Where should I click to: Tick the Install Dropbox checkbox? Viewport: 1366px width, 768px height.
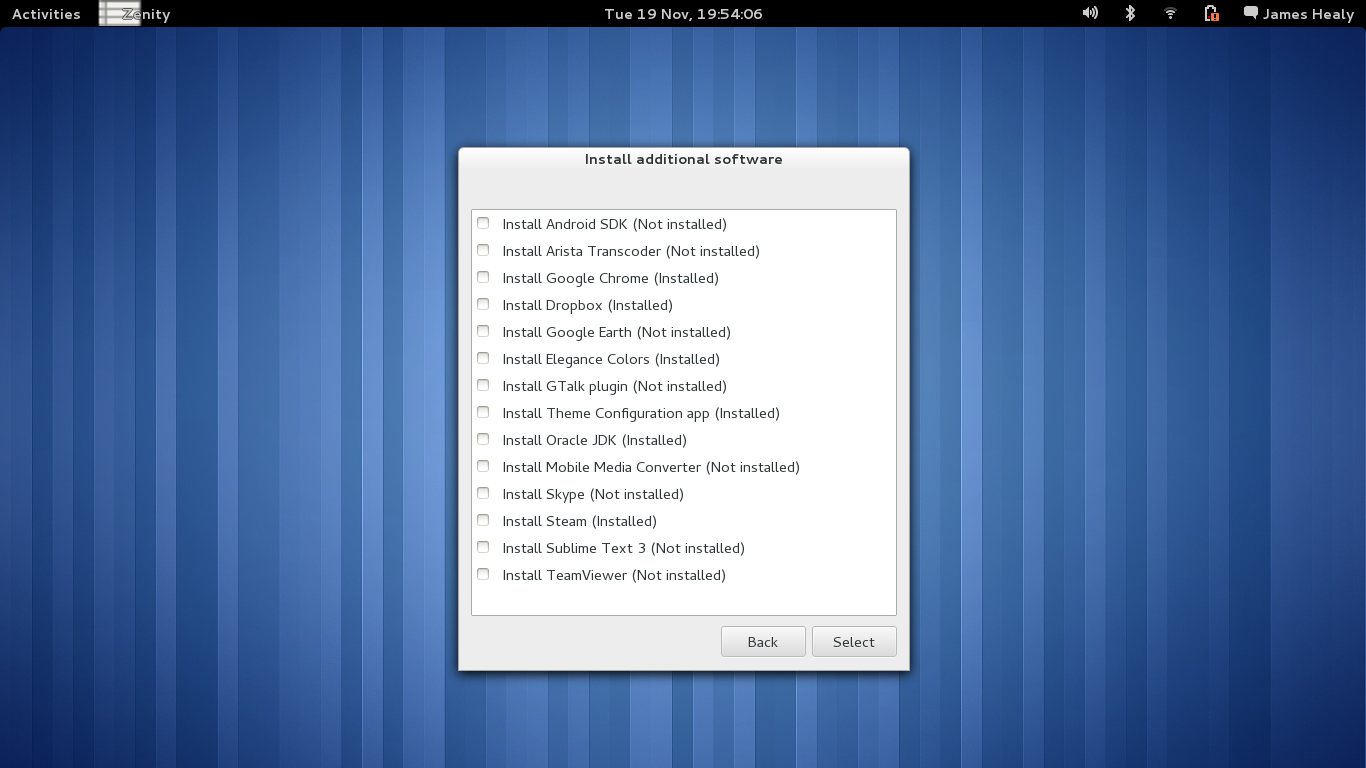pyautogui.click(x=483, y=304)
